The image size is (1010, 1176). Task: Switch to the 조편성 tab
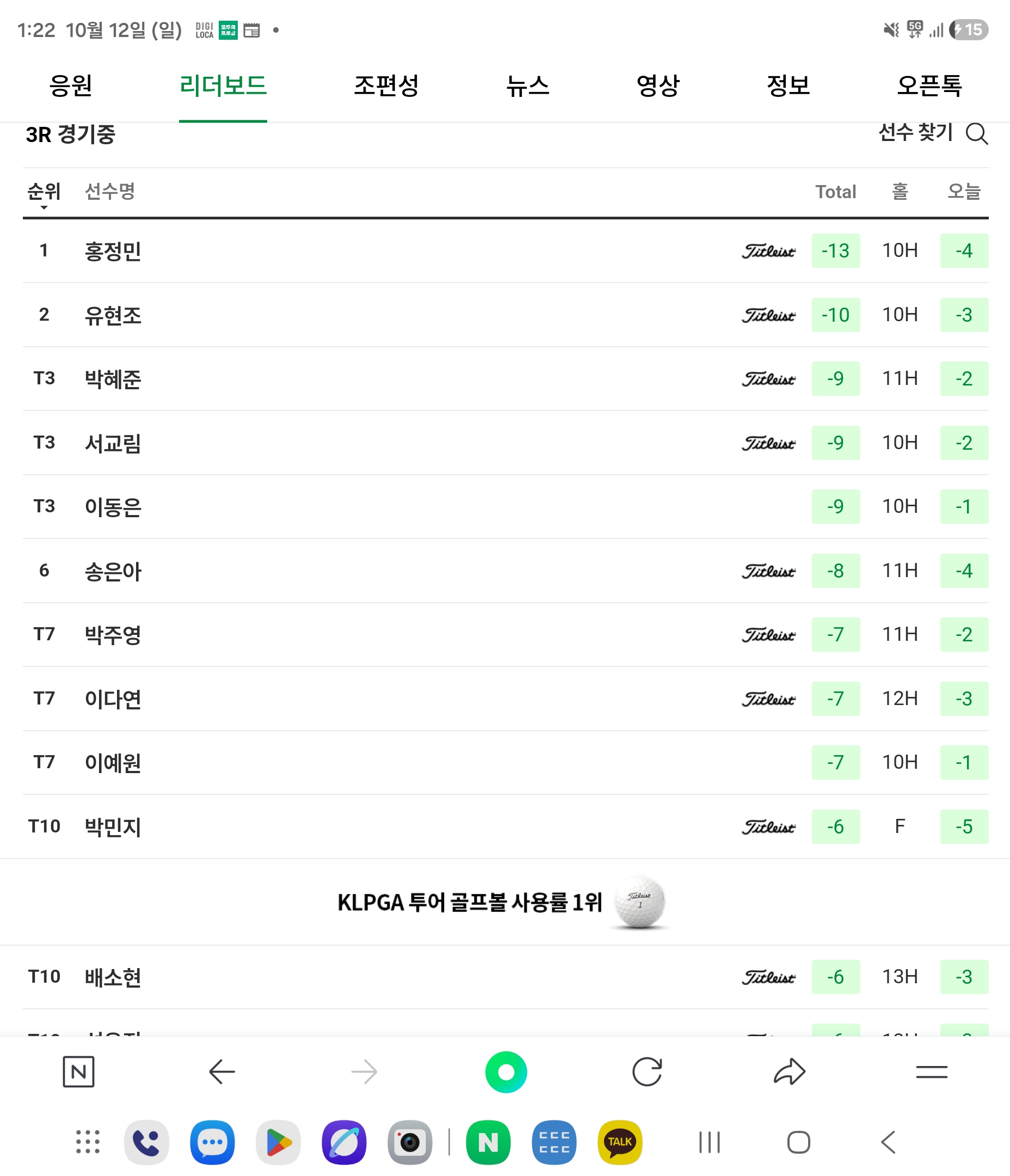point(386,85)
